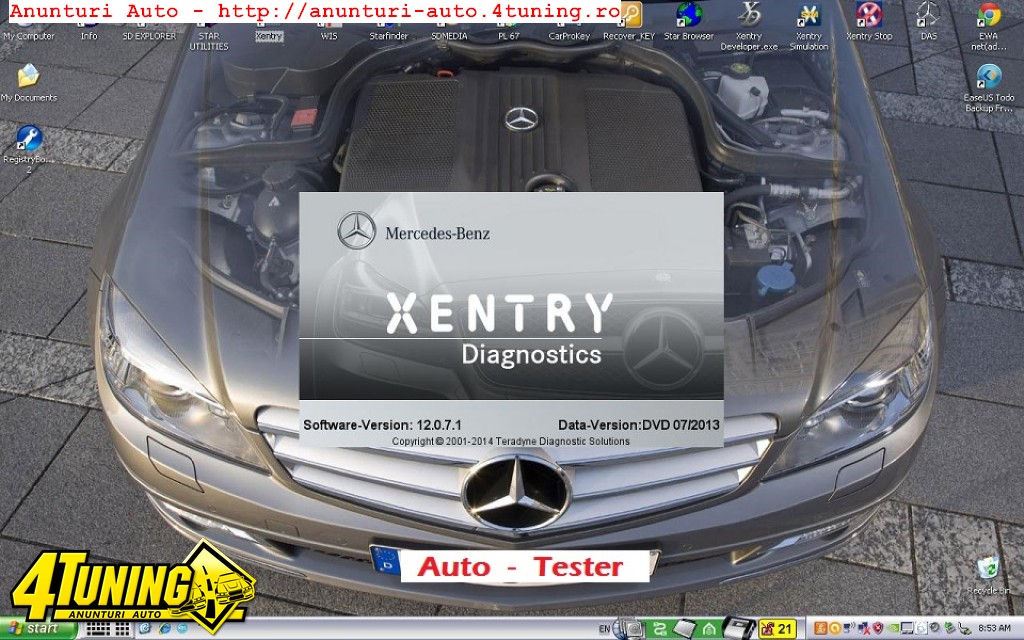
Task: Open Xentry Developer.exe shortcut
Action: [x=749, y=27]
